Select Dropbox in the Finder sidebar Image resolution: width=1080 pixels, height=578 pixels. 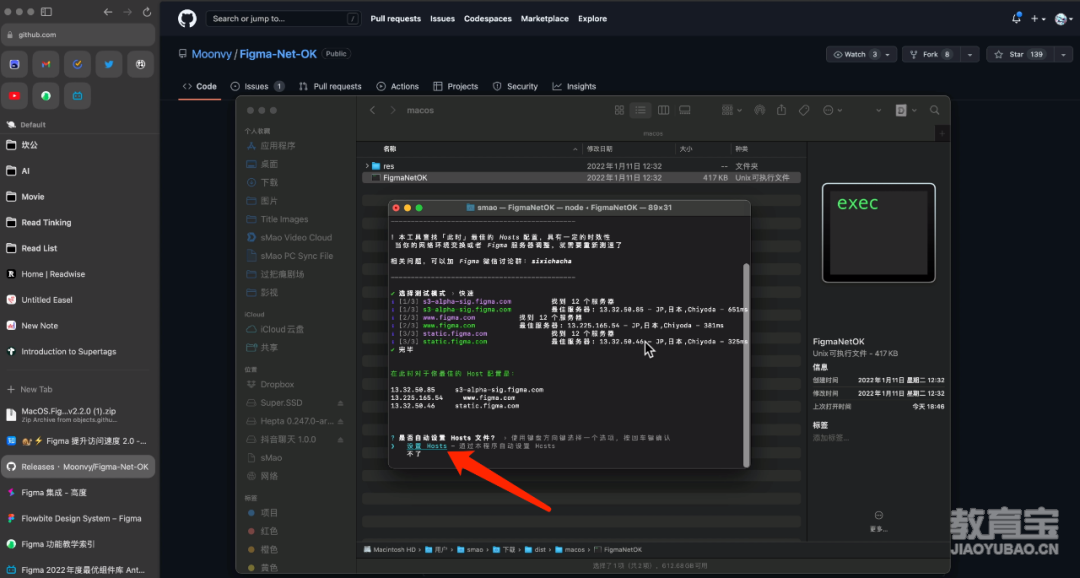pyautogui.click(x=277, y=384)
